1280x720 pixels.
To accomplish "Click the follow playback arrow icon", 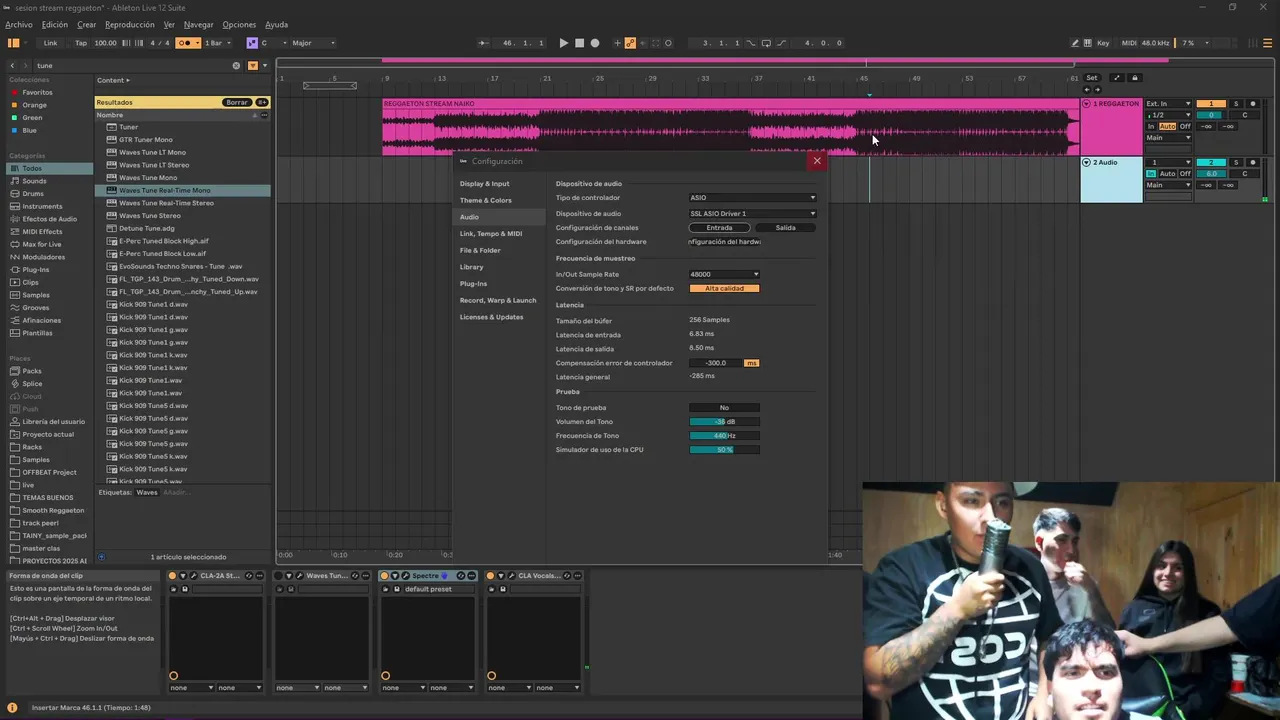I will click(483, 43).
